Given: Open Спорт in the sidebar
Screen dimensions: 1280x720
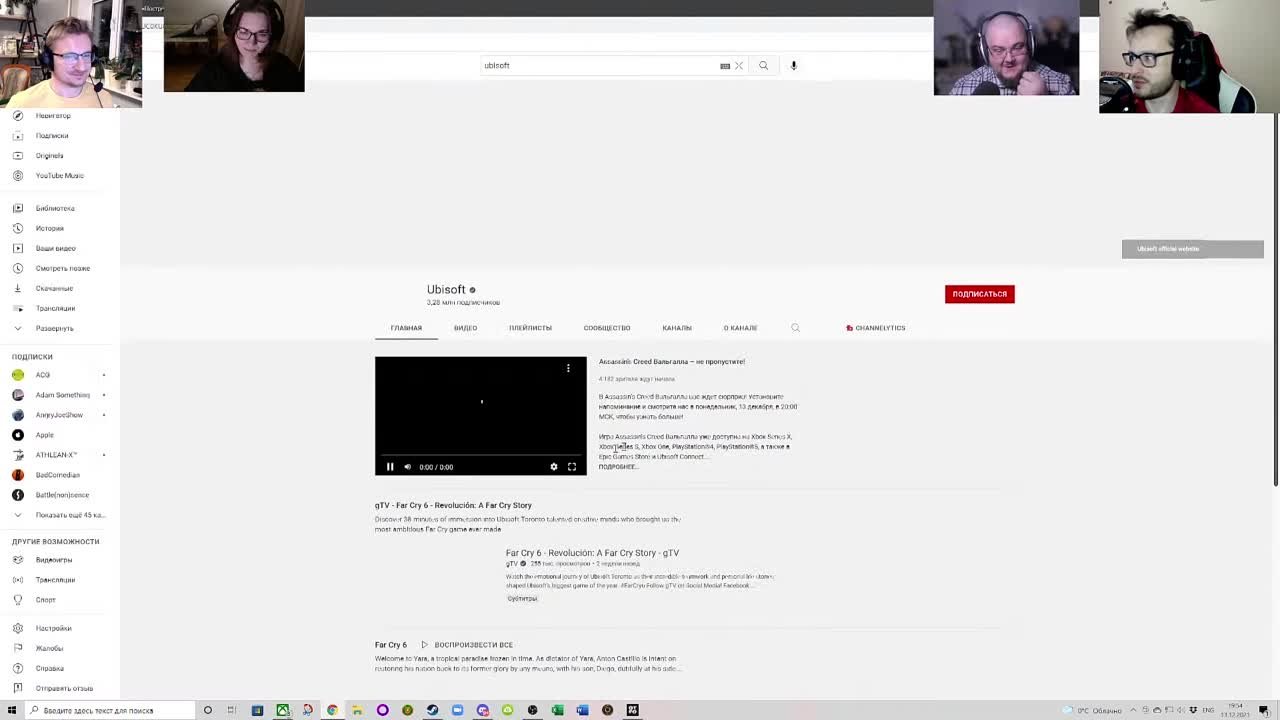Looking at the screenshot, I should click(x=46, y=600).
